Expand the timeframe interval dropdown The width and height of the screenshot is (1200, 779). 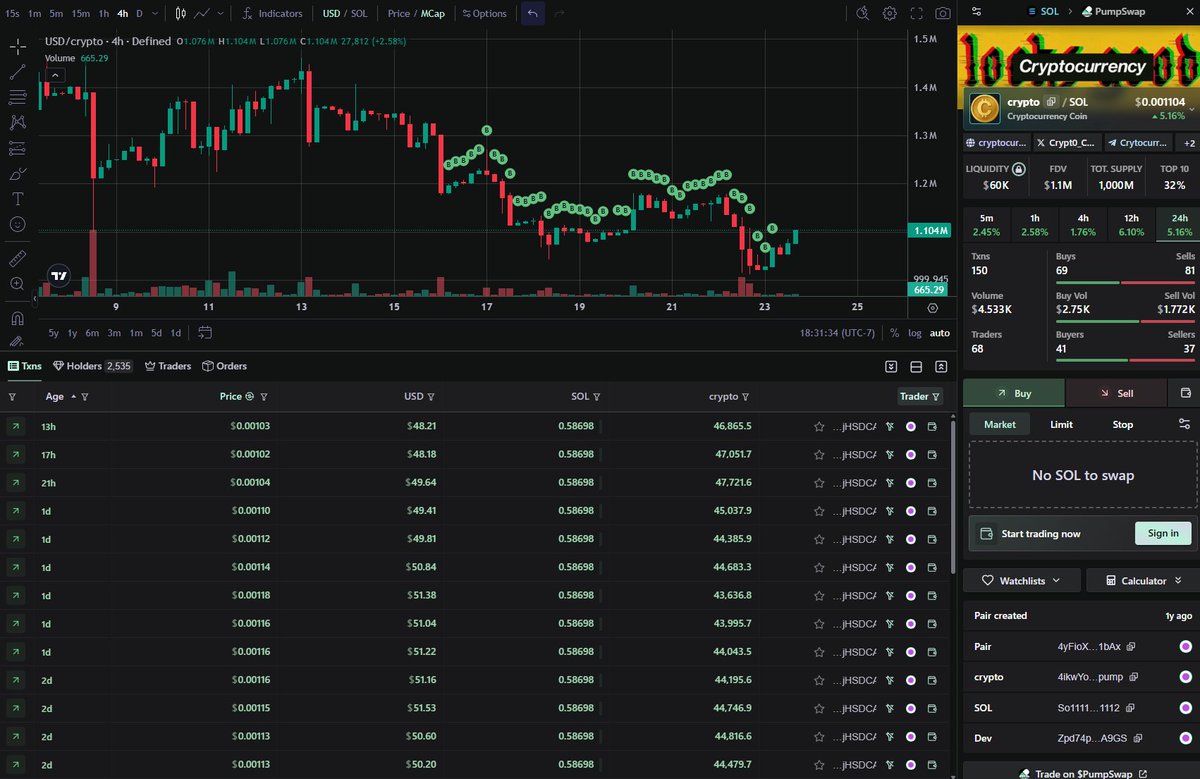(x=155, y=14)
